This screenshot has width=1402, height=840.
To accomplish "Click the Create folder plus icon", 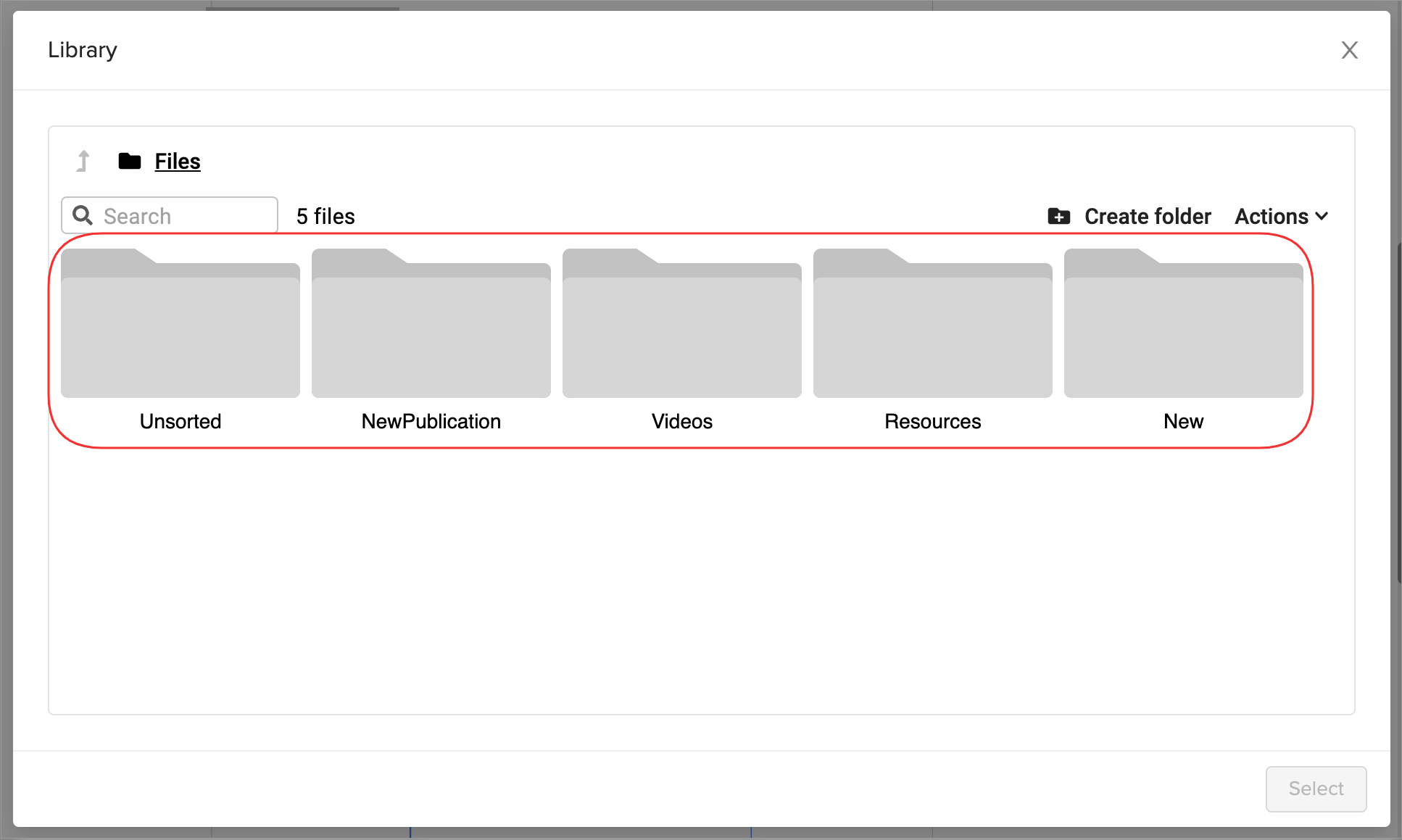I will (x=1059, y=216).
